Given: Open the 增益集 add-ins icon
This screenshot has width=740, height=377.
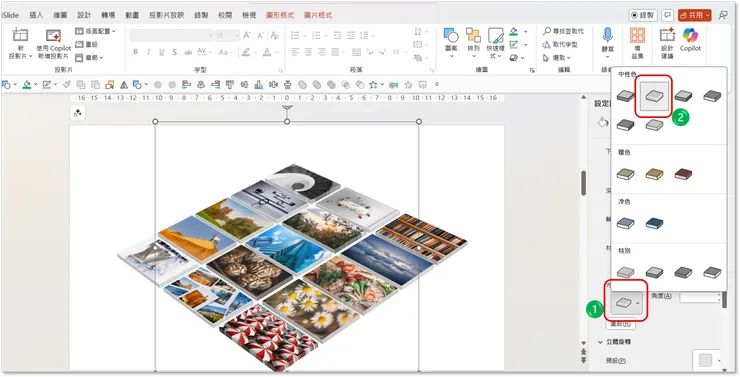Looking at the screenshot, I should tap(638, 35).
